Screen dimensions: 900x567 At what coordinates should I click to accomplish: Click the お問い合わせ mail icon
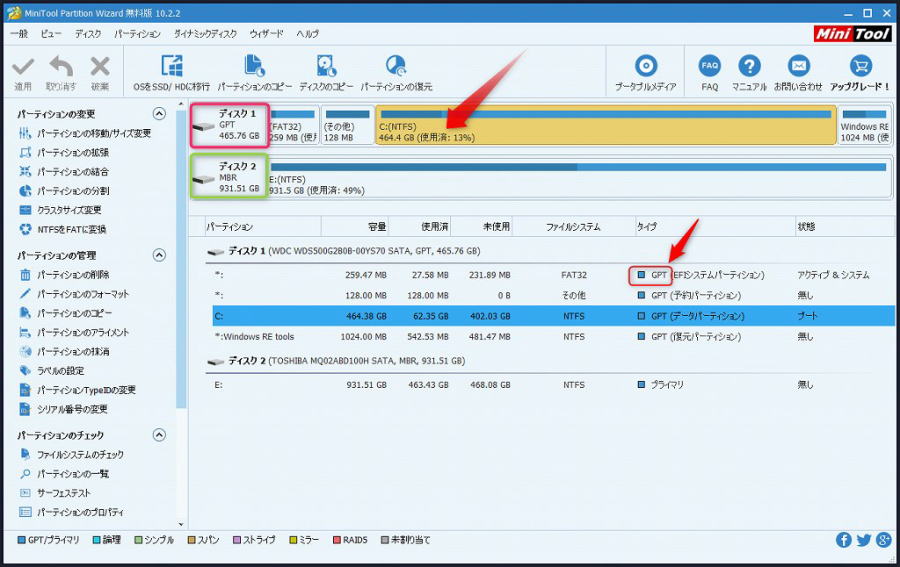(x=798, y=66)
